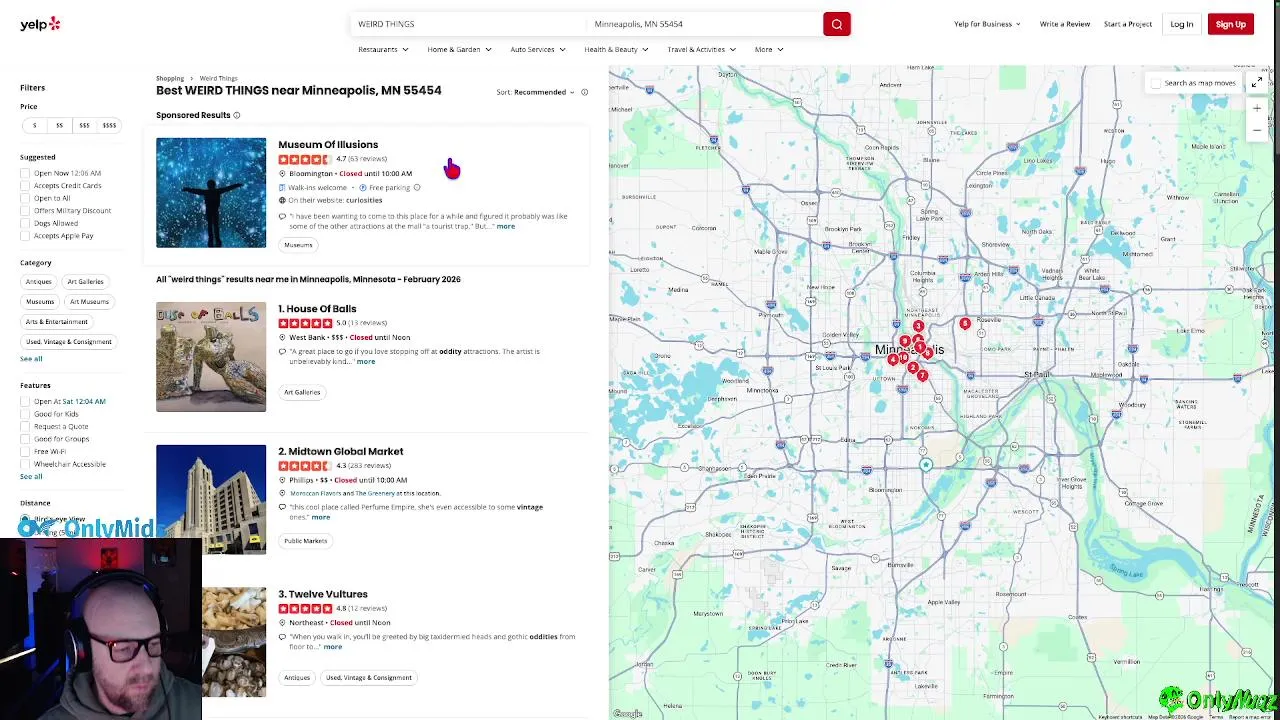Enable Search as map moves
This screenshot has height=720, width=1280.
pos(1156,83)
